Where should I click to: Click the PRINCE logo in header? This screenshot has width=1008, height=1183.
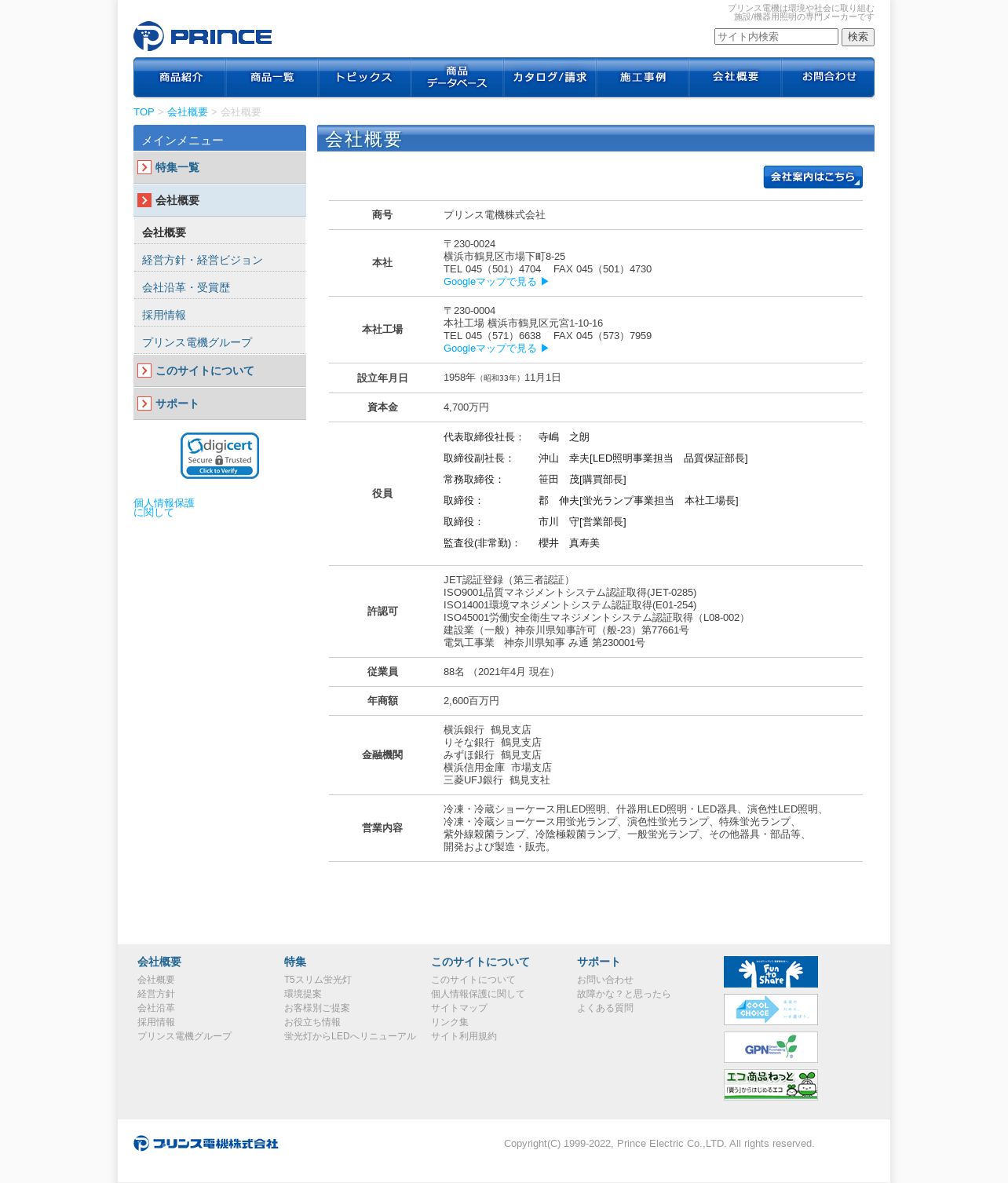pyautogui.click(x=203, y=36)
